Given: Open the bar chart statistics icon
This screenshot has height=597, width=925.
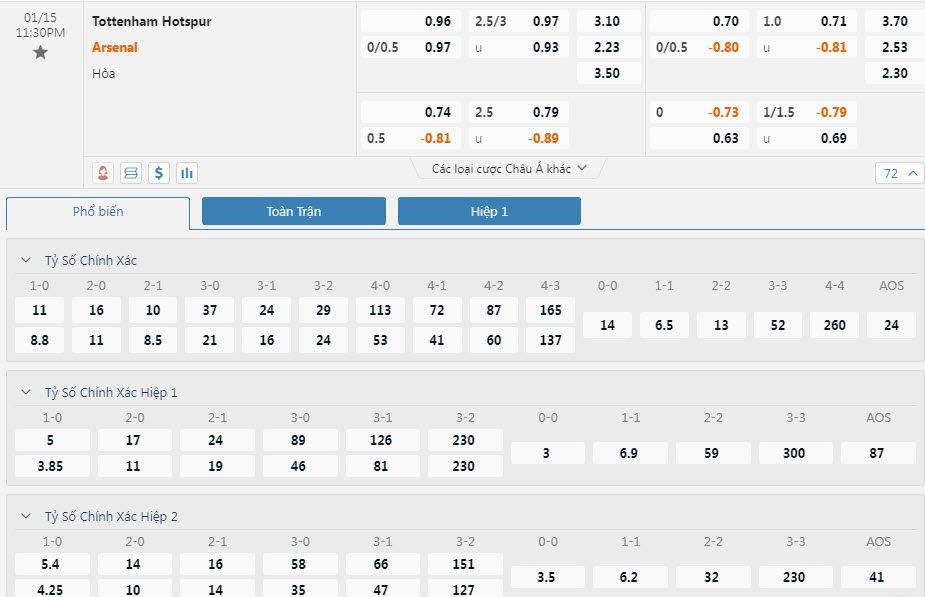Looking at the screenshot, I should [187, 173].
